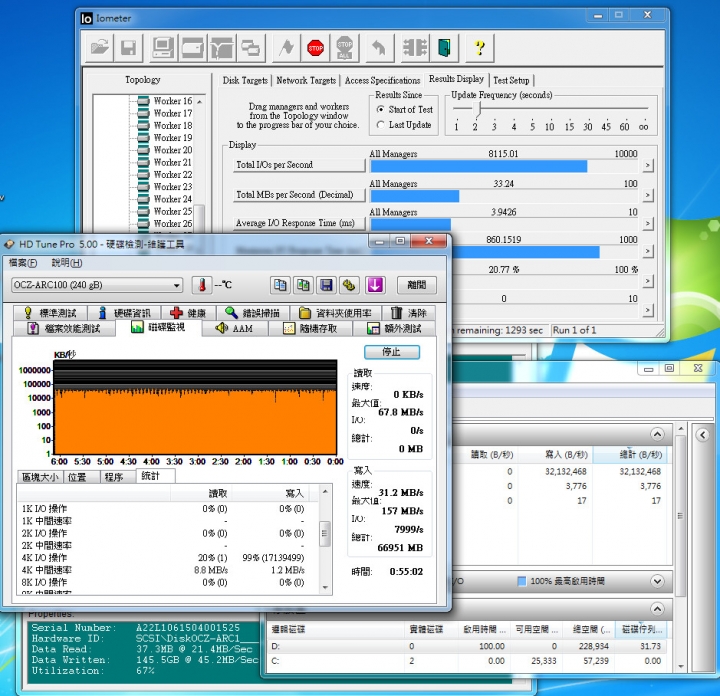Select the Last Update radio button
This screenshot has height=696, width=720.
pyautogui.click(x=381, y=125)
